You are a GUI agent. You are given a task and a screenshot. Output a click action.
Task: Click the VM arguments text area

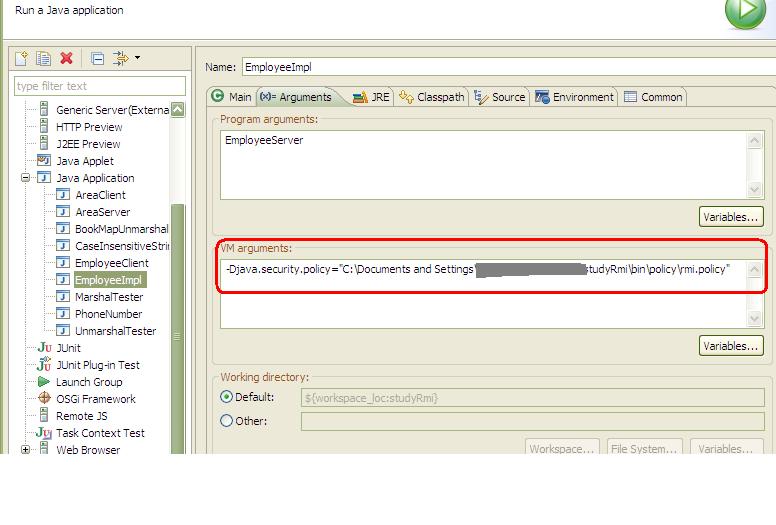(483, 294)
